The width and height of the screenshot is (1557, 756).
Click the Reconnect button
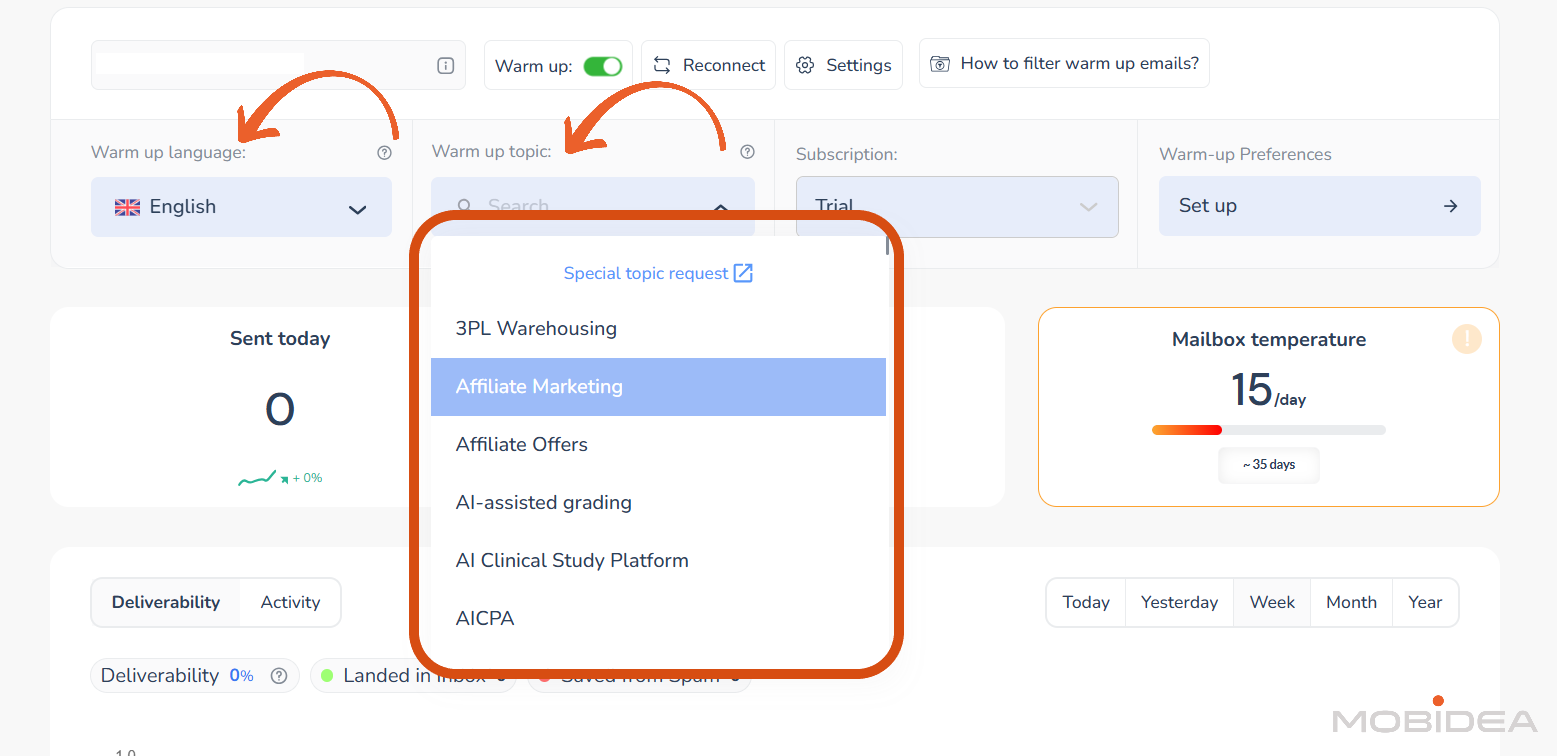708,65
